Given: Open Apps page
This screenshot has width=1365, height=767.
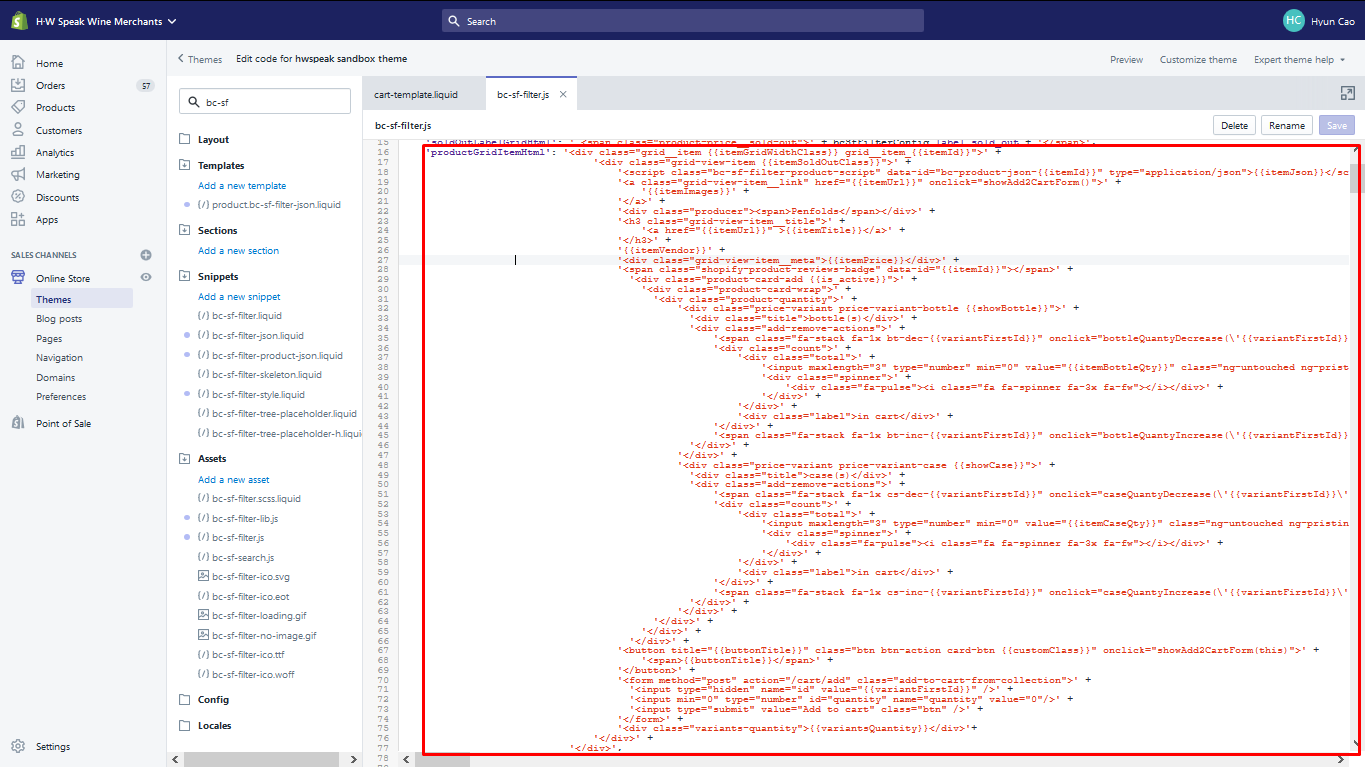Looking at the screenshot, I should click(x=47, y=219).
